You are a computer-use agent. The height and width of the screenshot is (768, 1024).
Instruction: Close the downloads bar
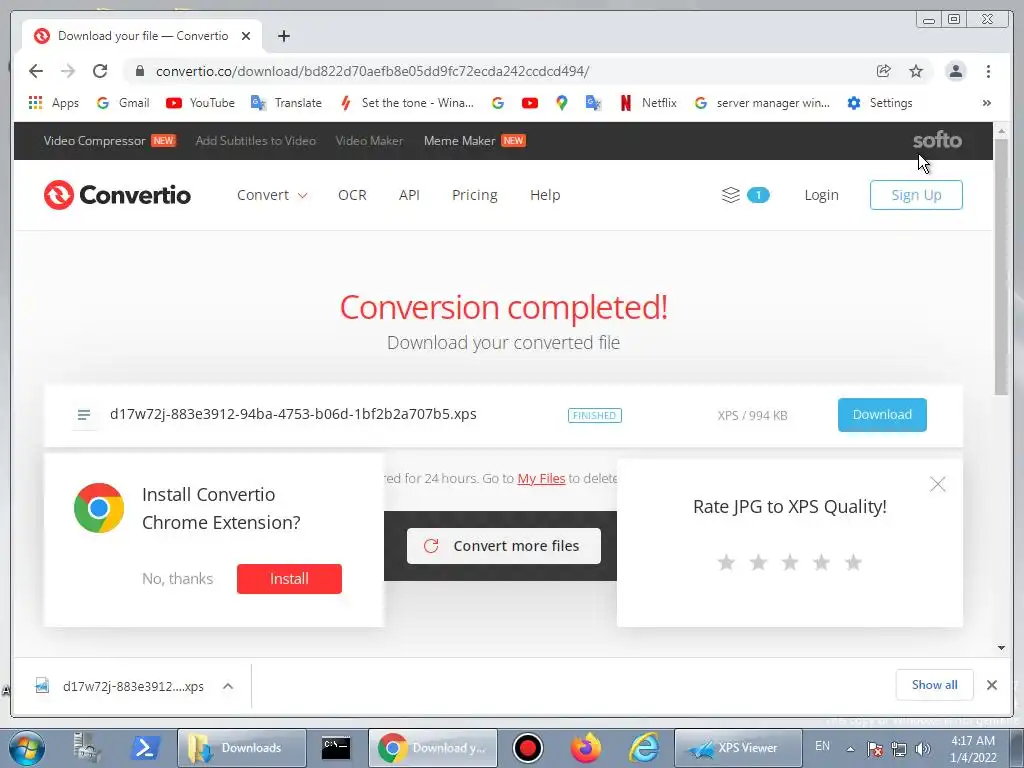[x=991, y=684]
